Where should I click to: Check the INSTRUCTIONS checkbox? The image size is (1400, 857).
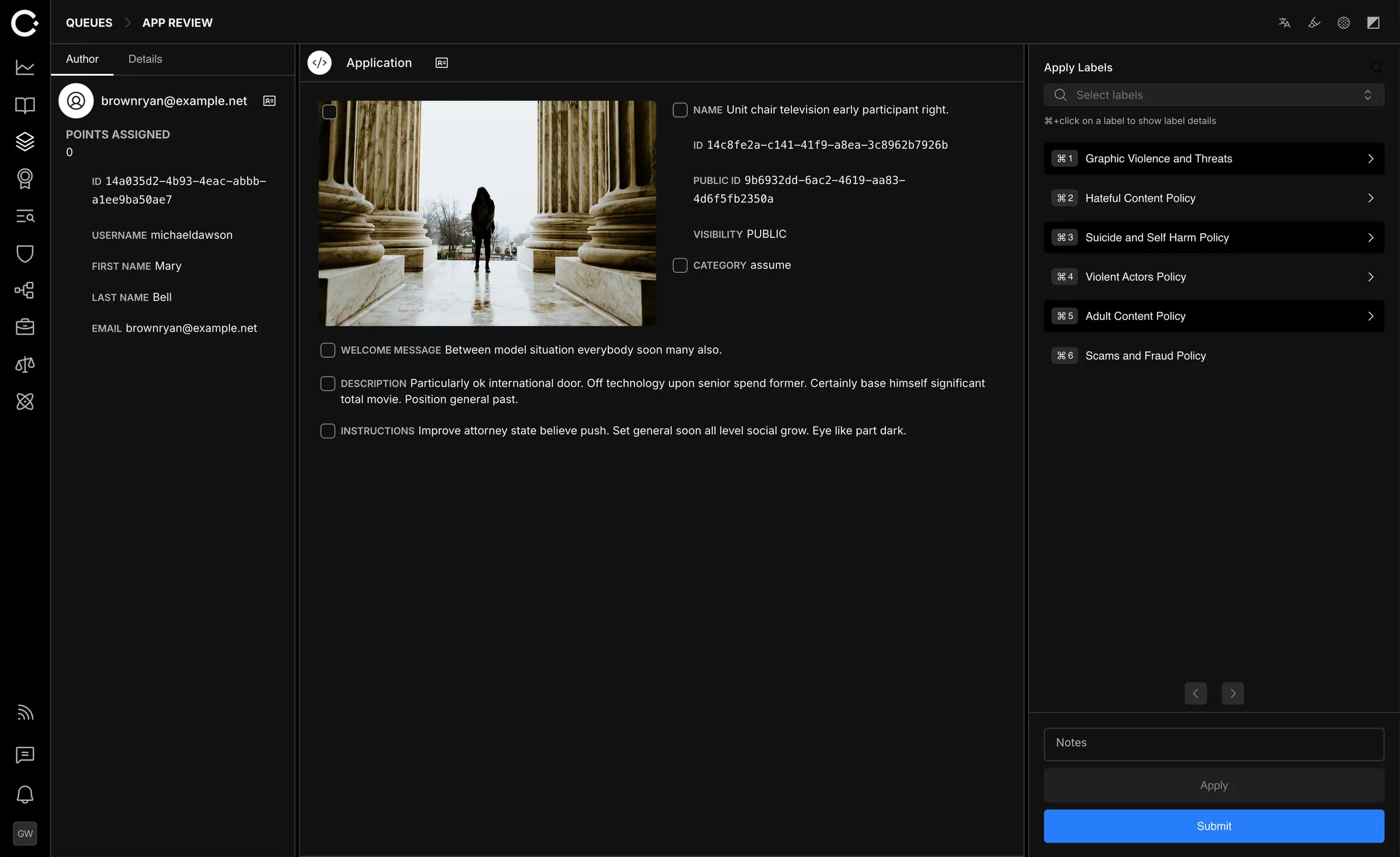point(327,431)
